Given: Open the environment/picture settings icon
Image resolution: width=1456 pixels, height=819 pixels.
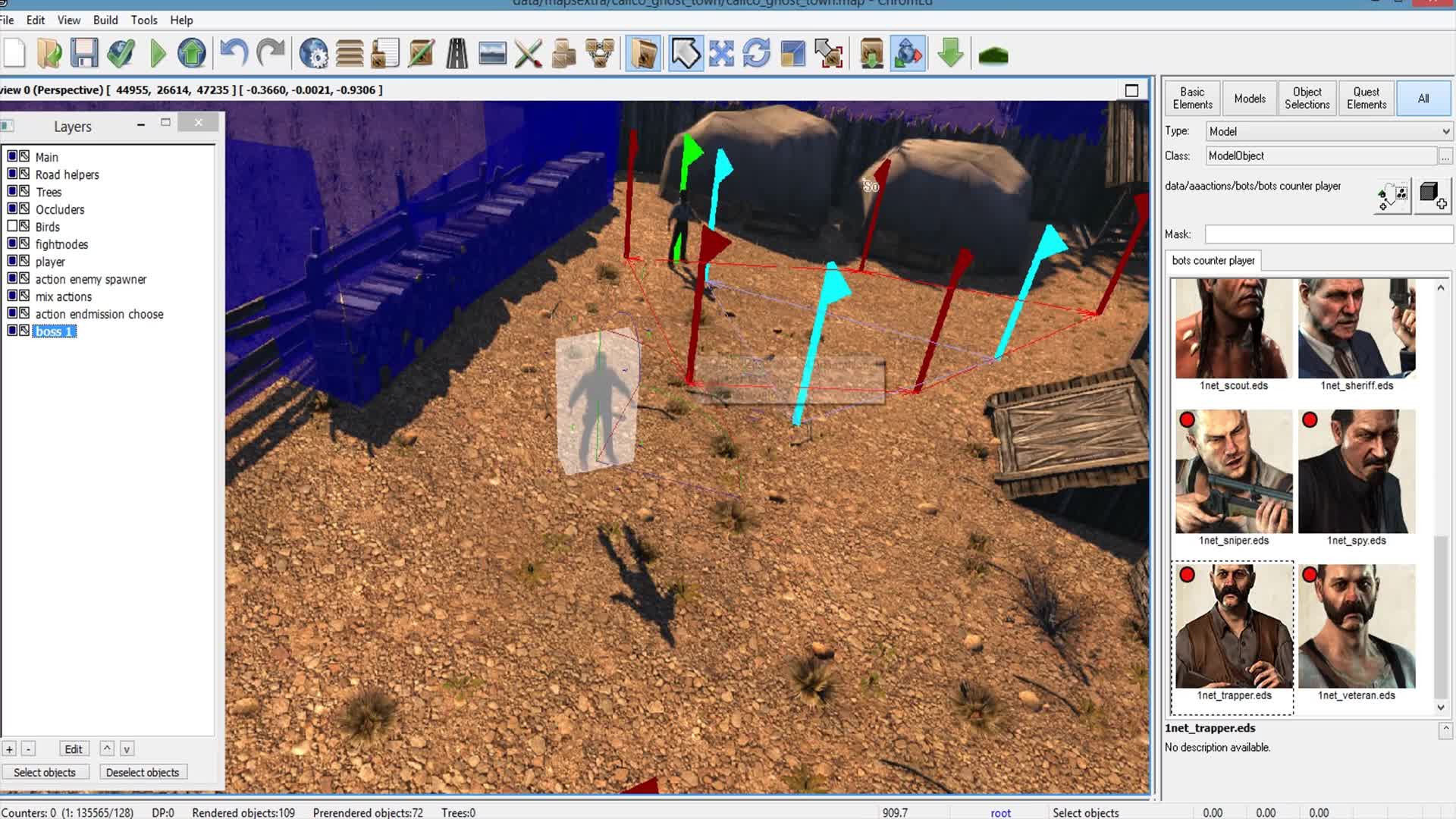Looking at the screenshot, I should pos(491,53).
